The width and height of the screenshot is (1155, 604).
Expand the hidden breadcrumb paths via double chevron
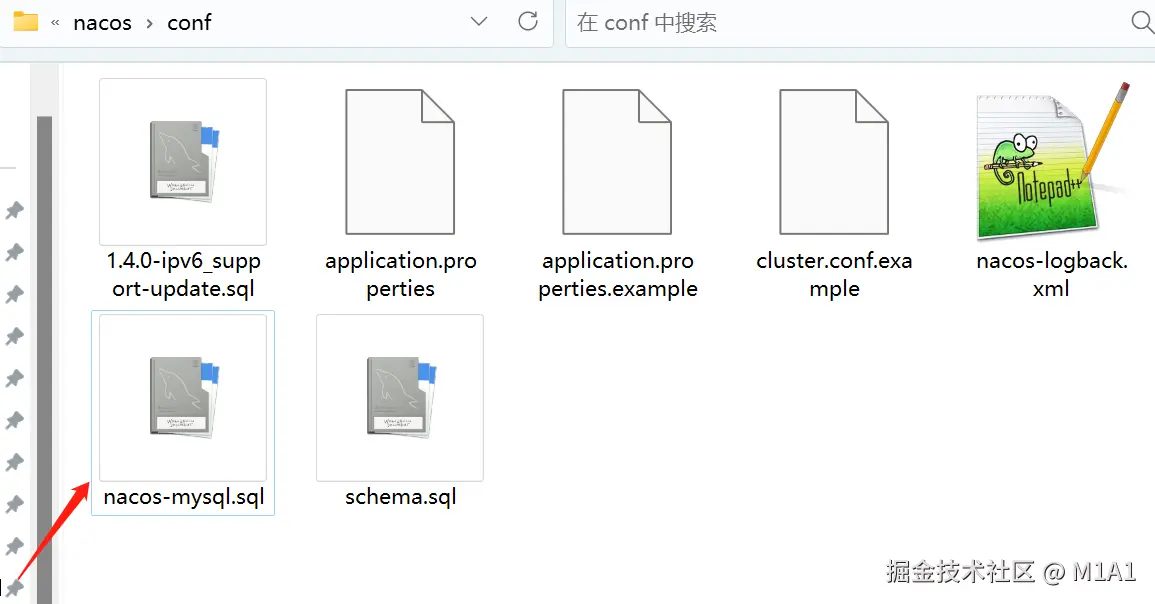[56, 22]
